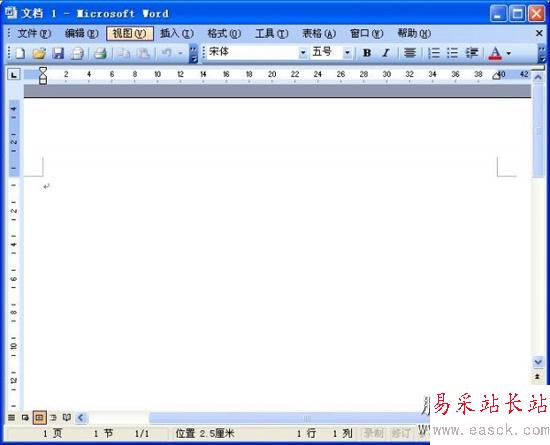Click the vertical scrollbar thumb
This screenshot has width=550, height=445.
click(x=538, y=132)
